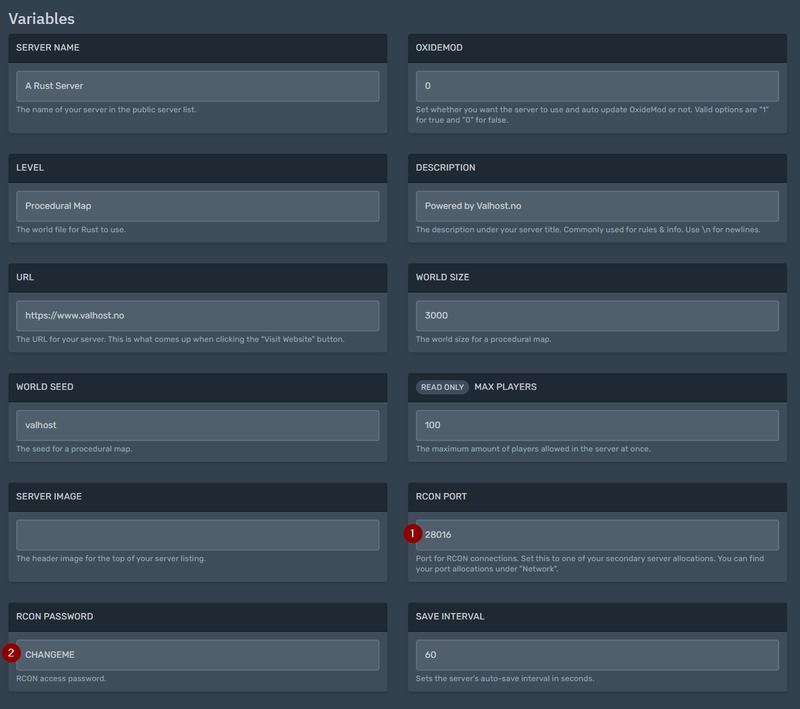
Task: Edit the Description input field
Action: [597, 206]
